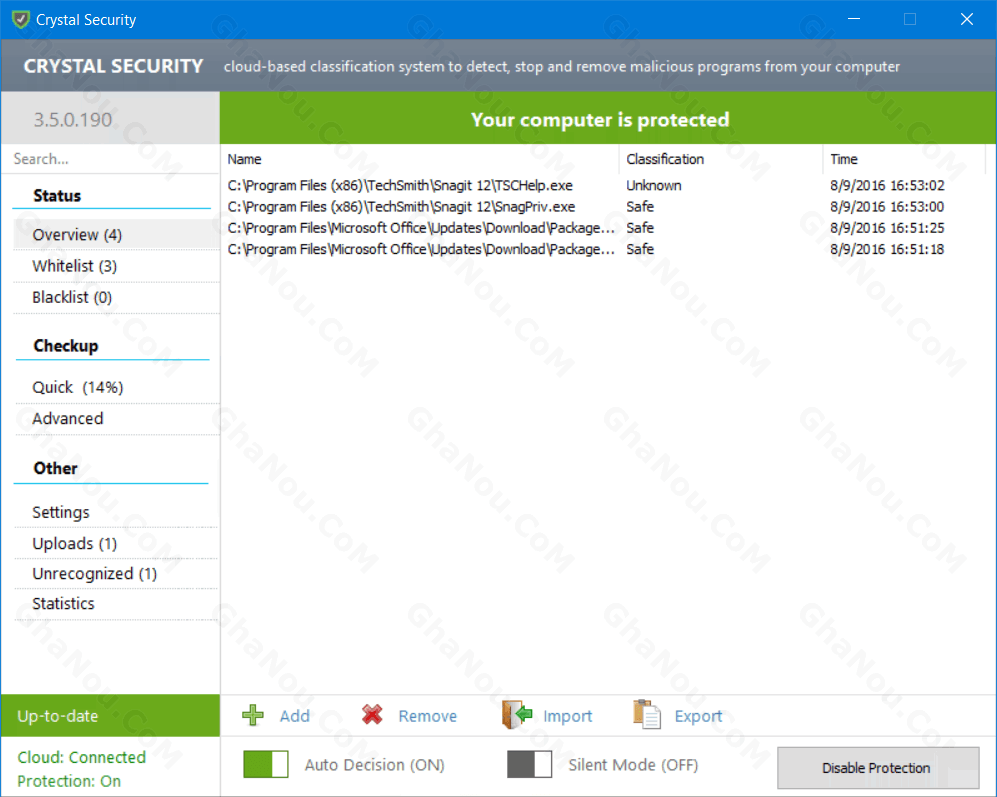997x797 pixels.
Task: Toggle the Silent Mode switch
Action: click(x=529, y=764)
